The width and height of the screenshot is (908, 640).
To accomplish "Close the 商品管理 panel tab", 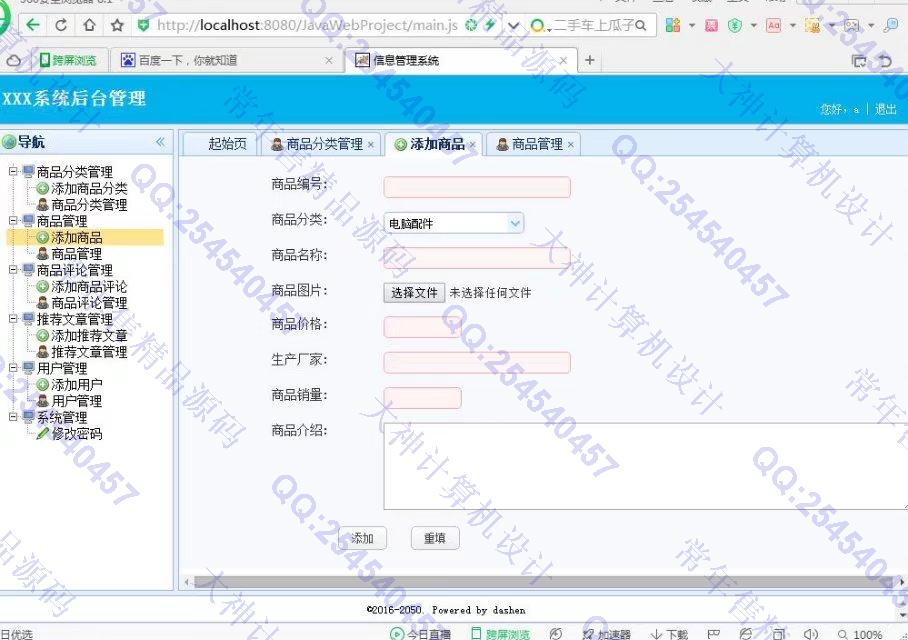I will pos(570,144).
